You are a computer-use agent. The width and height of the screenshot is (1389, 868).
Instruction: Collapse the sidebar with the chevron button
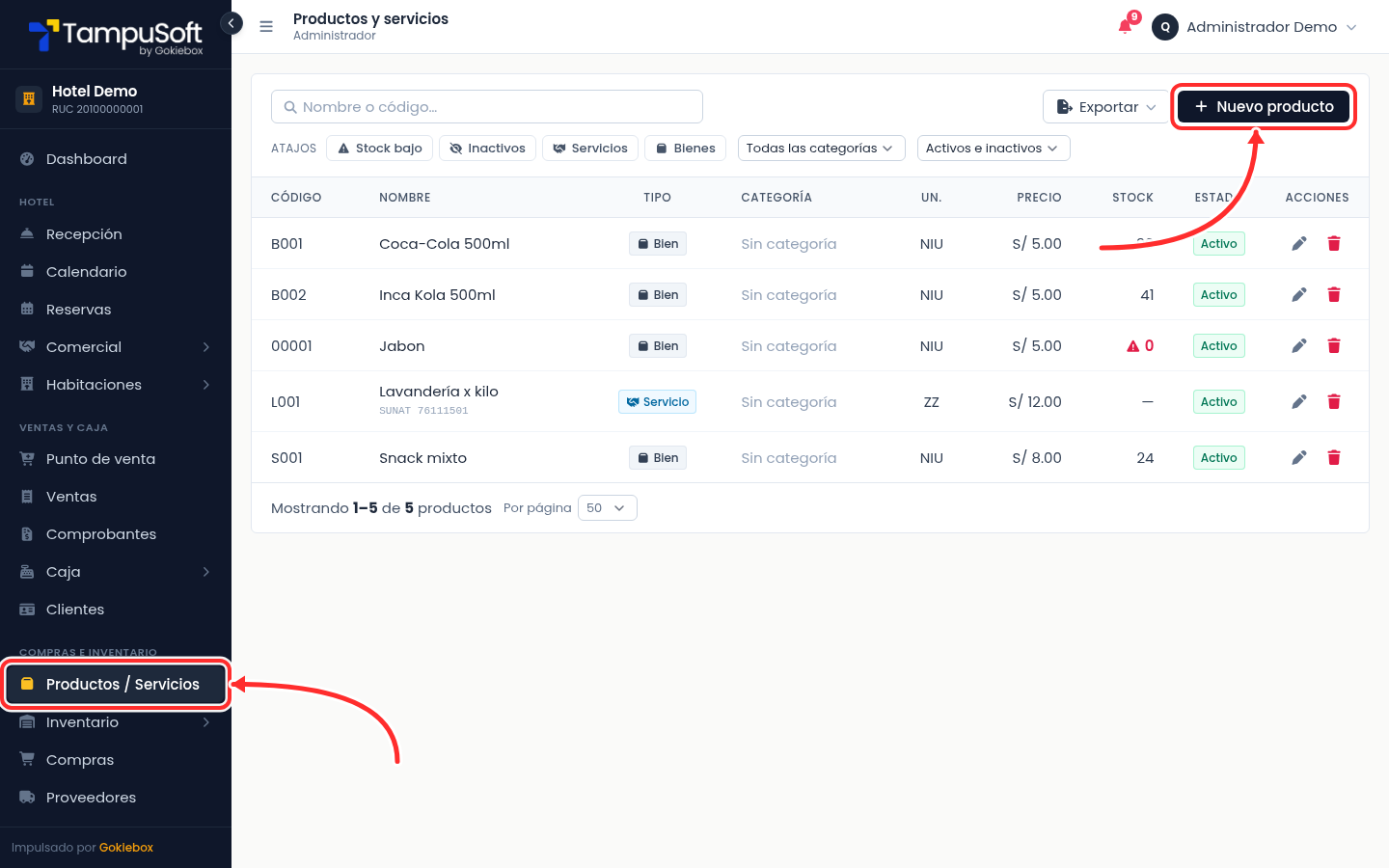coord(231,23)
